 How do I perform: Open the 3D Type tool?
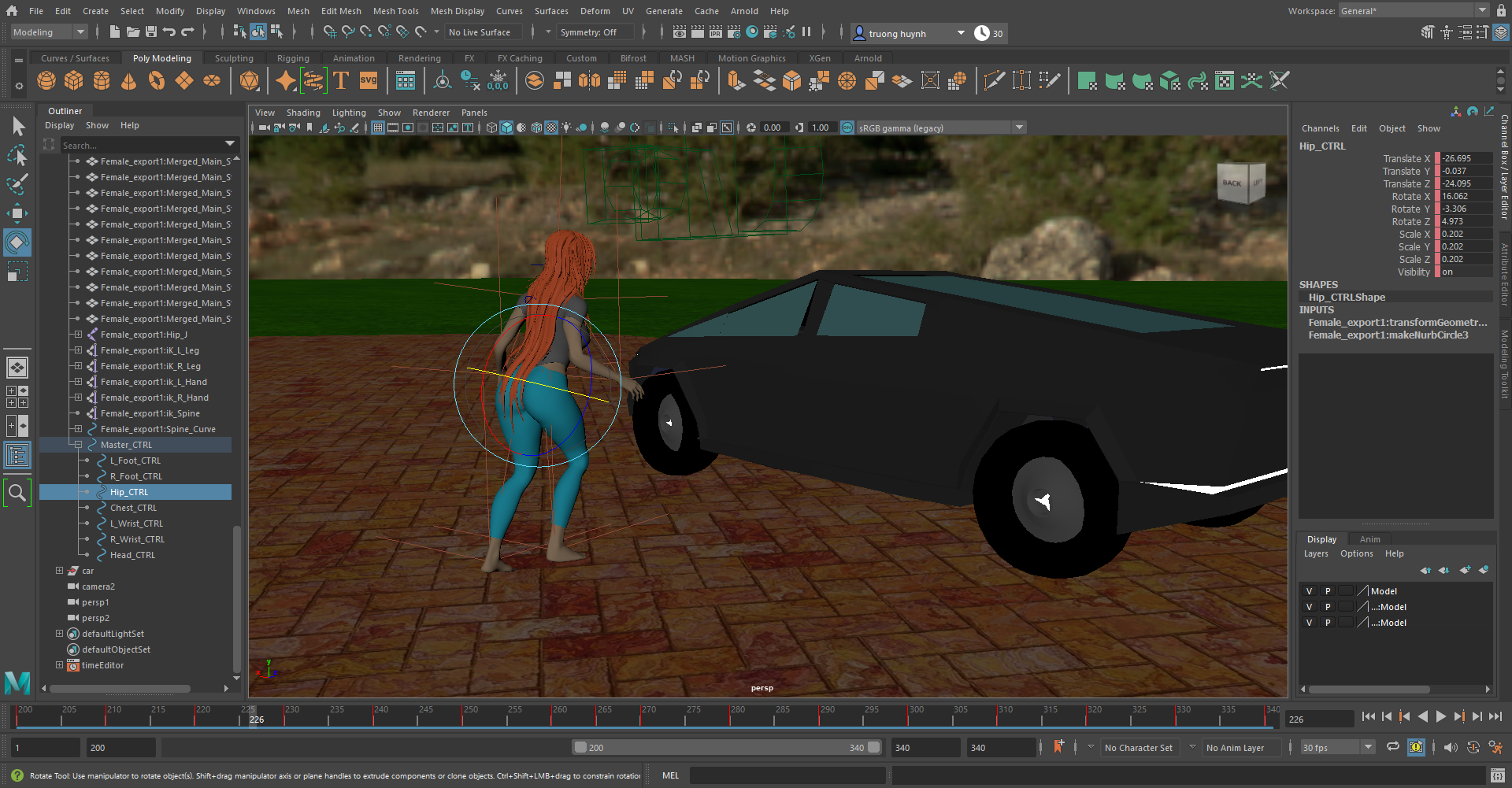(341, 80)
